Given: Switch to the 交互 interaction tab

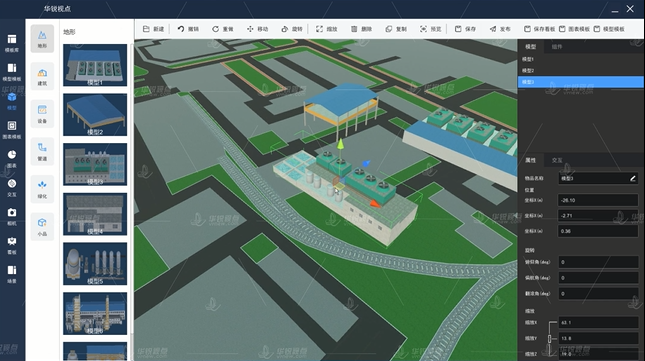Looking at the screenshot, I should [x=557, y=160].
